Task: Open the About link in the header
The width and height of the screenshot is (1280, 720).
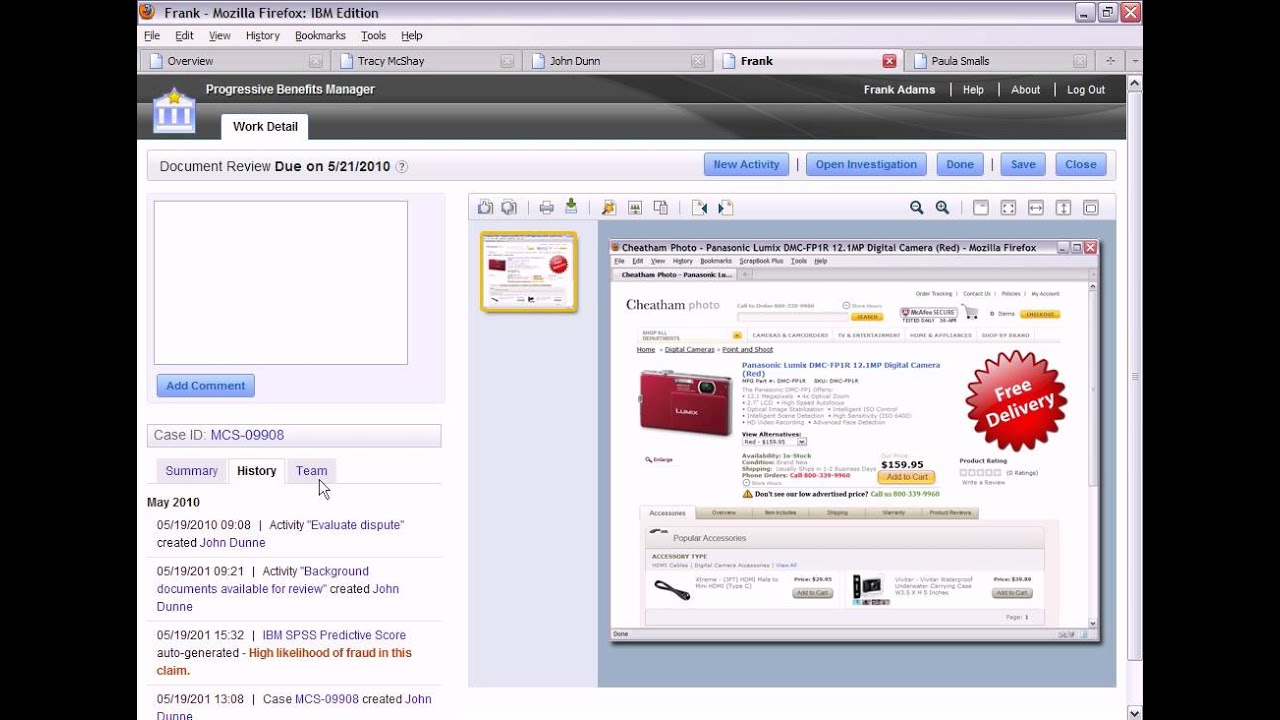Action: click(1026, 90)
